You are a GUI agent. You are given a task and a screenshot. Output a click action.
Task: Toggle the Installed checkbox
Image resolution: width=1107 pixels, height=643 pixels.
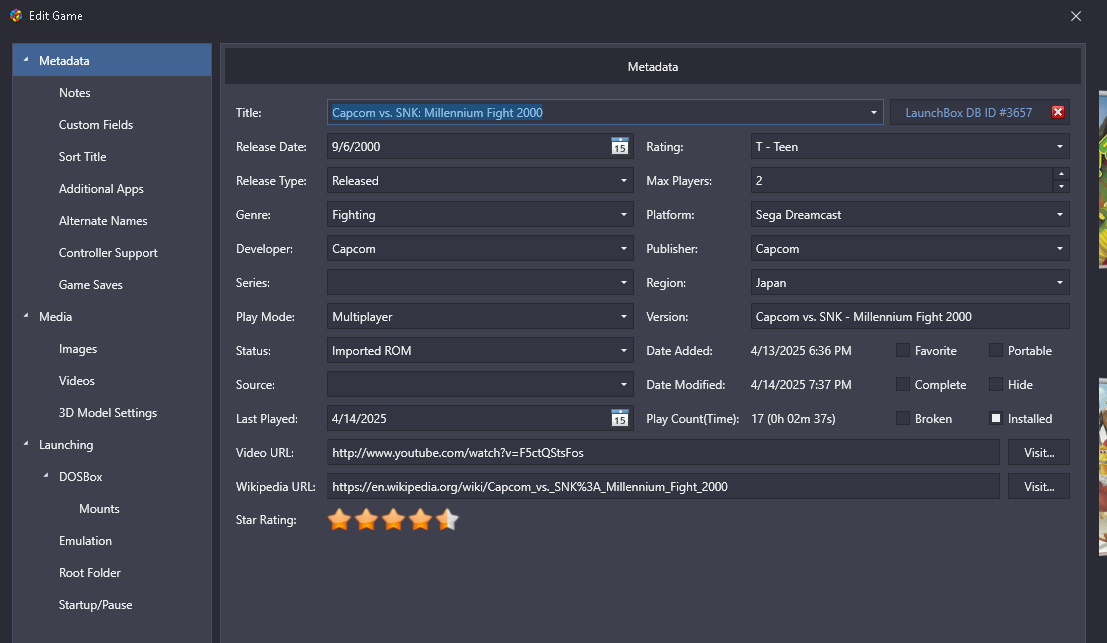pyautogui.click(x=995, y=418)
